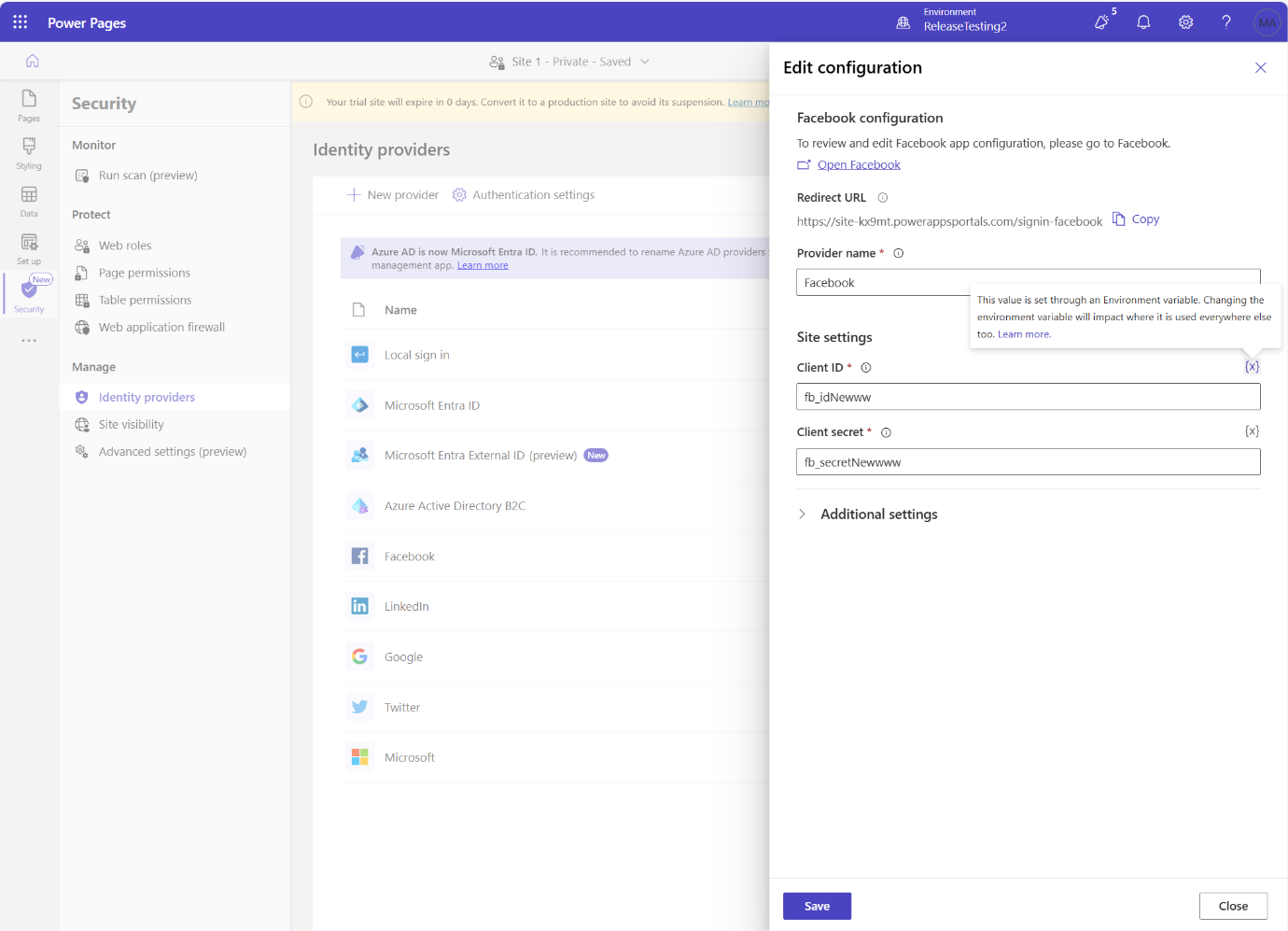1288x931 pixels.
Task: Open the Pages workspace in sidebar
Action: click(29, 105)
